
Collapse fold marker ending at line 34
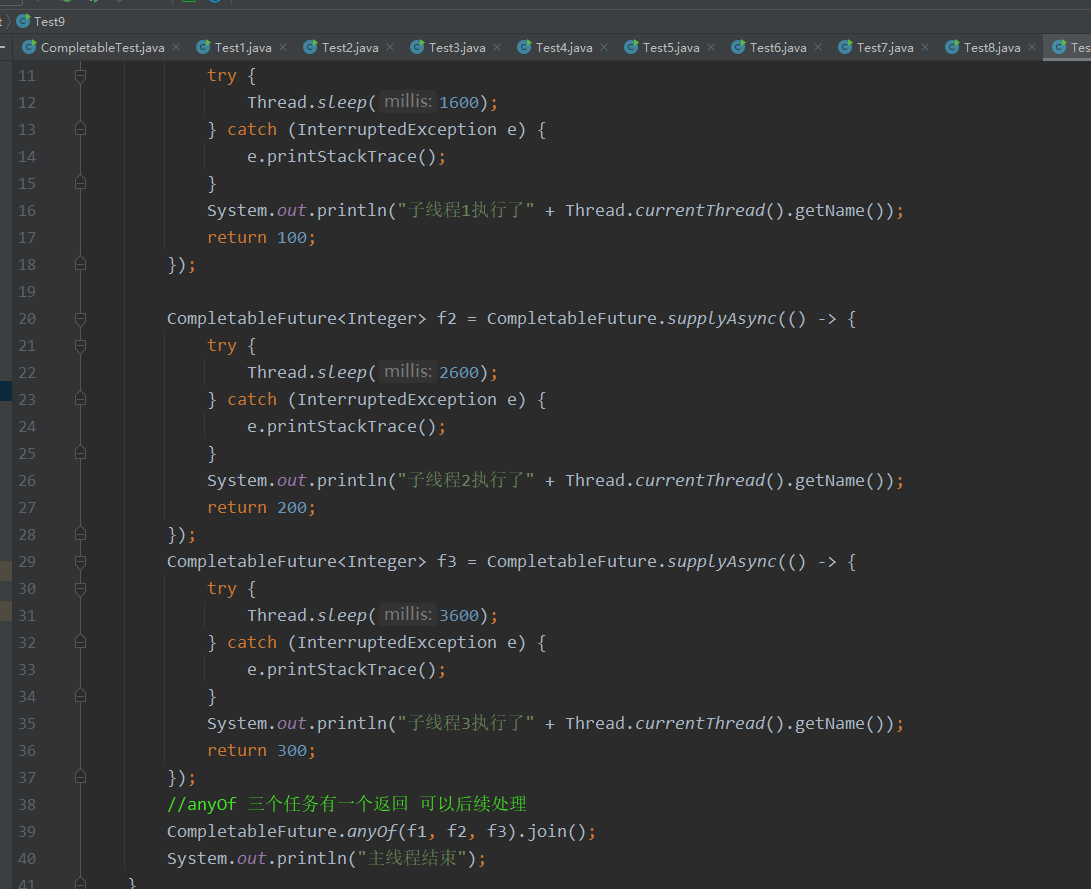click(x=81, y=696)
